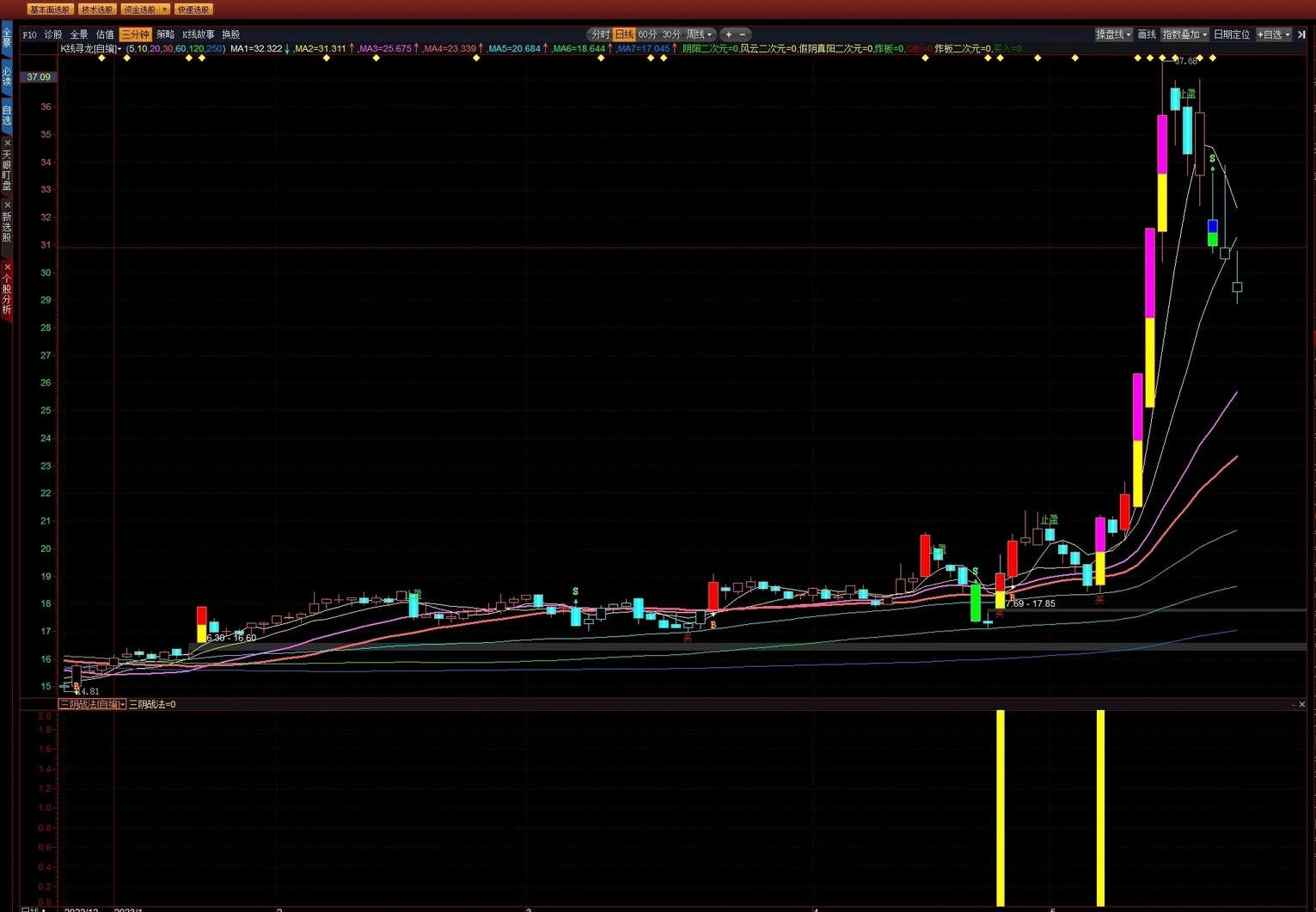
Task: Click the 7.69 - 17.85 range label
Action: click(1030, 603)
